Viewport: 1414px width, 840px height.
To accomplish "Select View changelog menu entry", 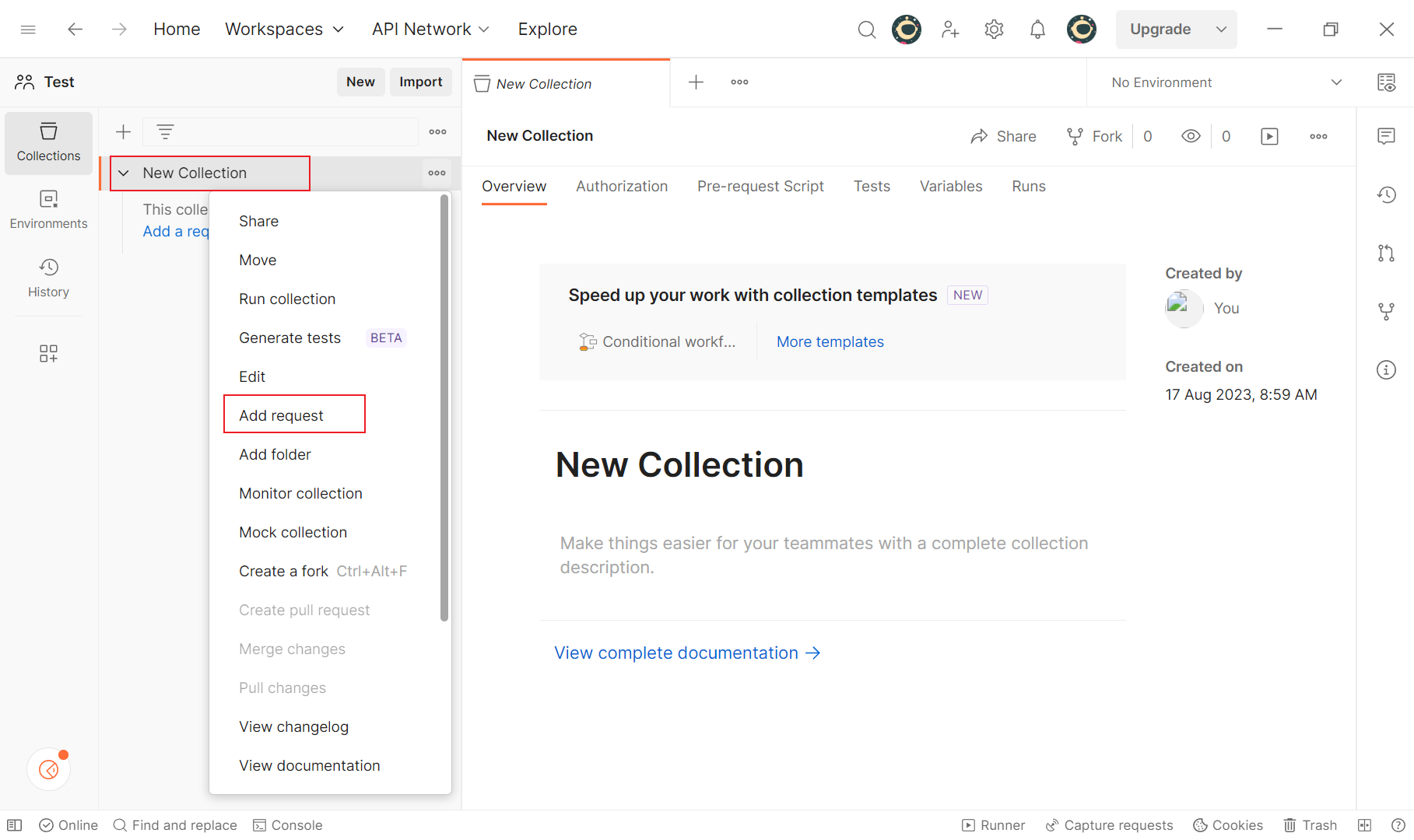I will point(293,726).
